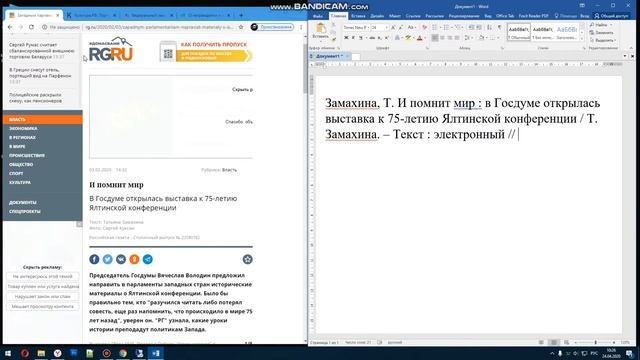
Task: Click the numbered list icon in Word
Action: (446, 27)
